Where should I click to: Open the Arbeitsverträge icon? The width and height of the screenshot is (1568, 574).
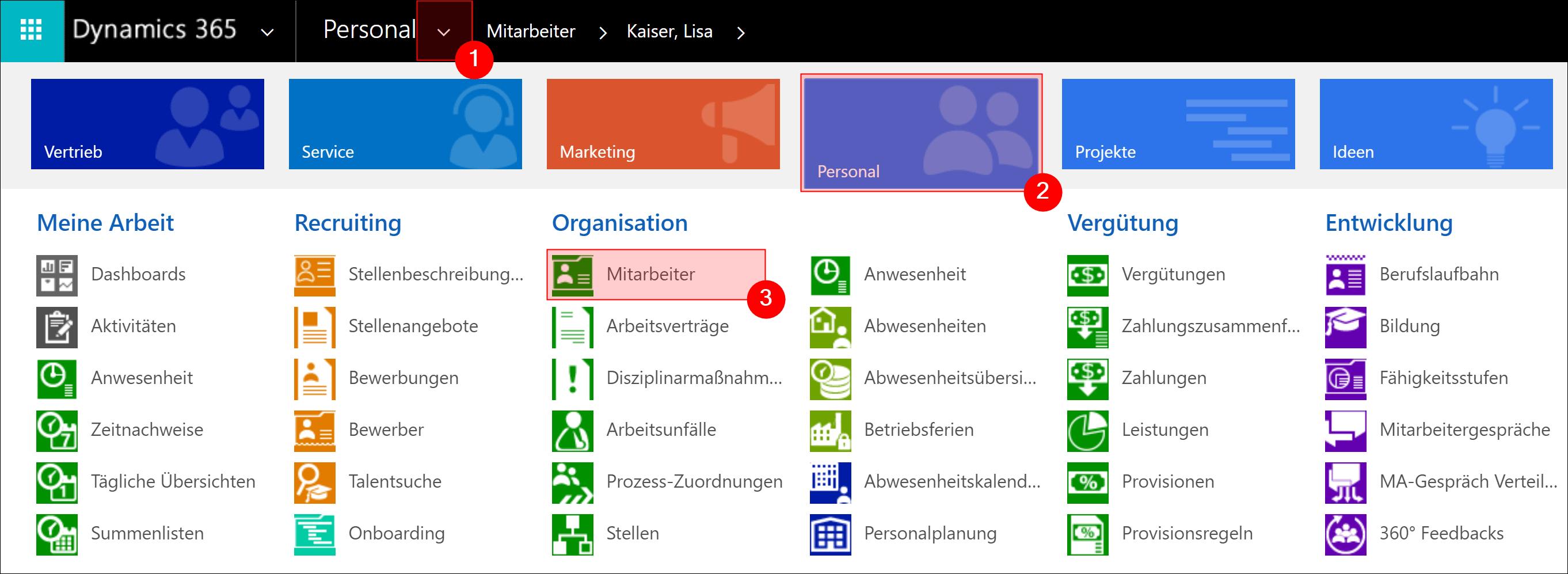(572, 327)
